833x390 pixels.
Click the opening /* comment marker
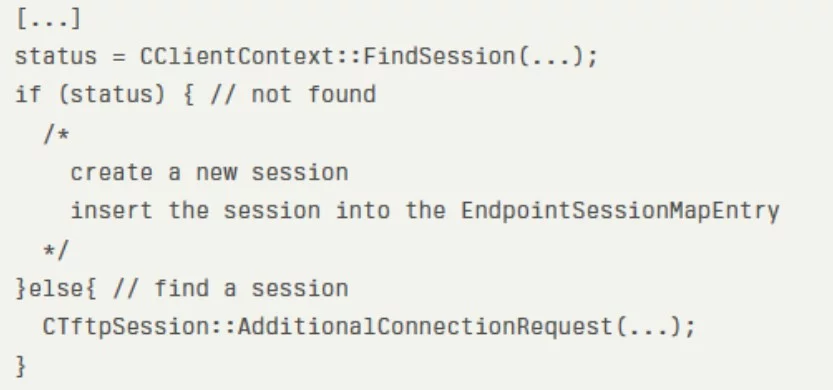click(x=56, y=133)
